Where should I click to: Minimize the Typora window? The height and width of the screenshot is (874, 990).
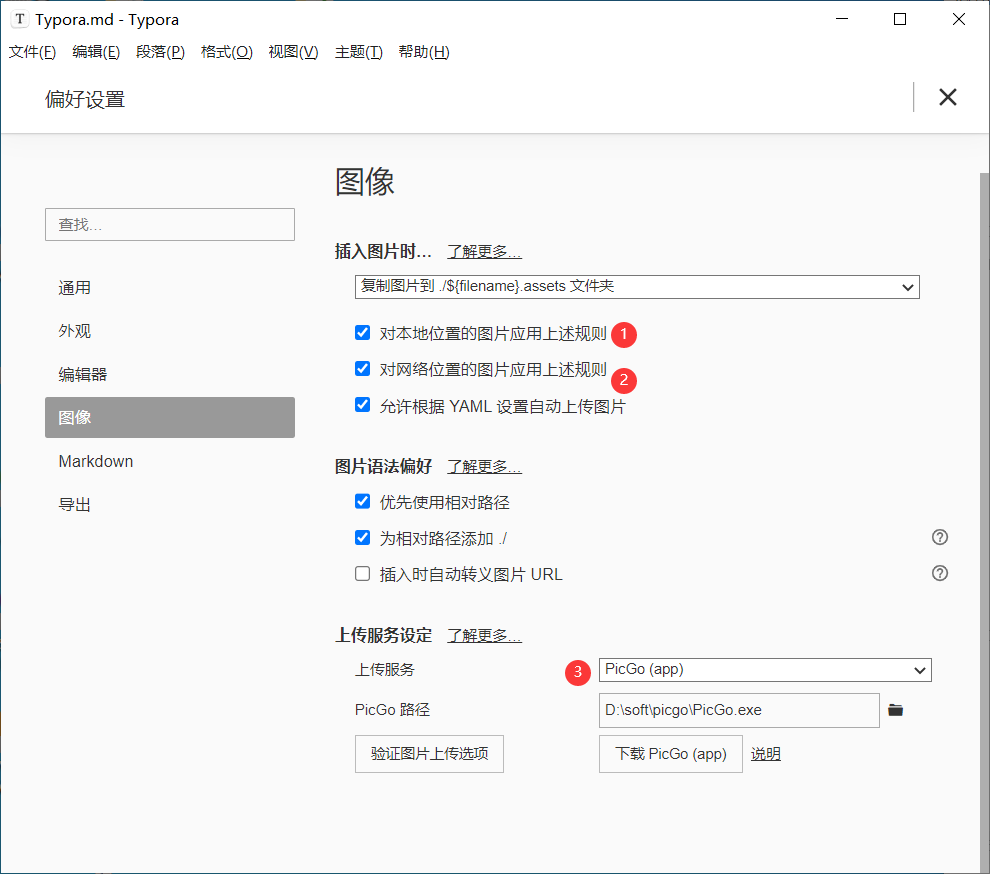coord(842,19)
